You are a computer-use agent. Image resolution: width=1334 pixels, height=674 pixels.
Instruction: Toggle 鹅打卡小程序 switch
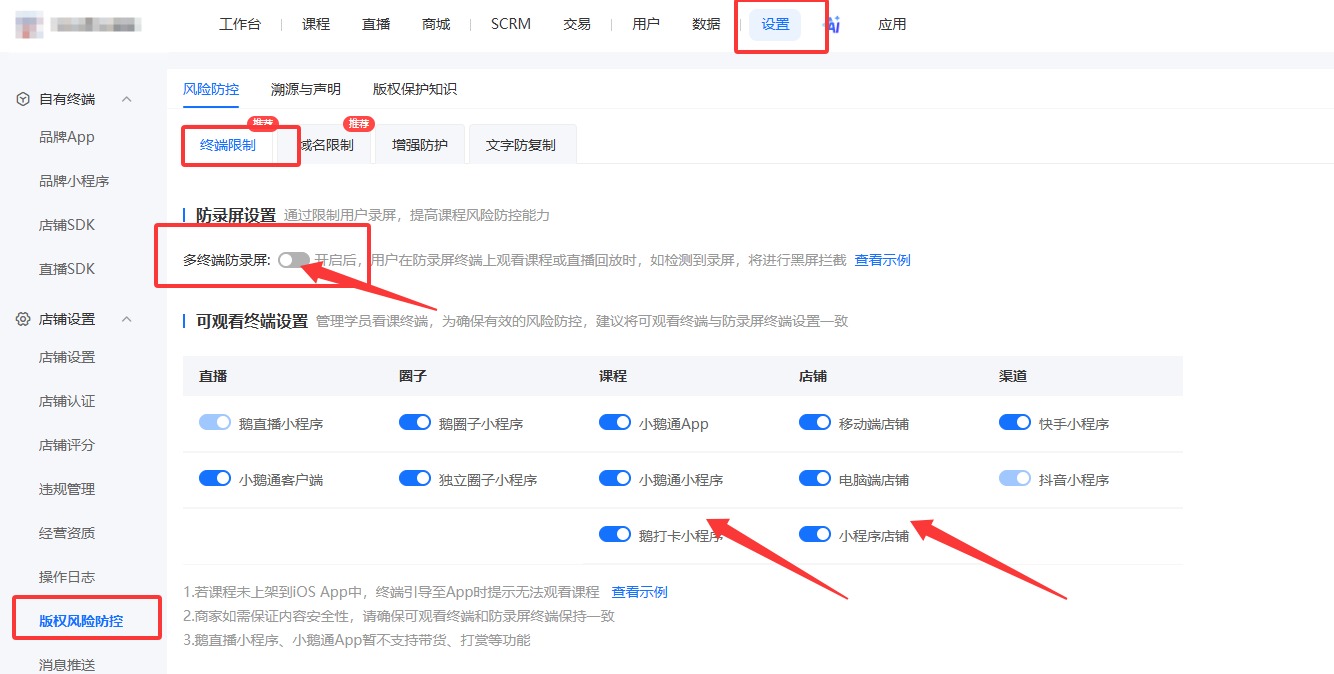pyautogui.click(x=615, y=535)
